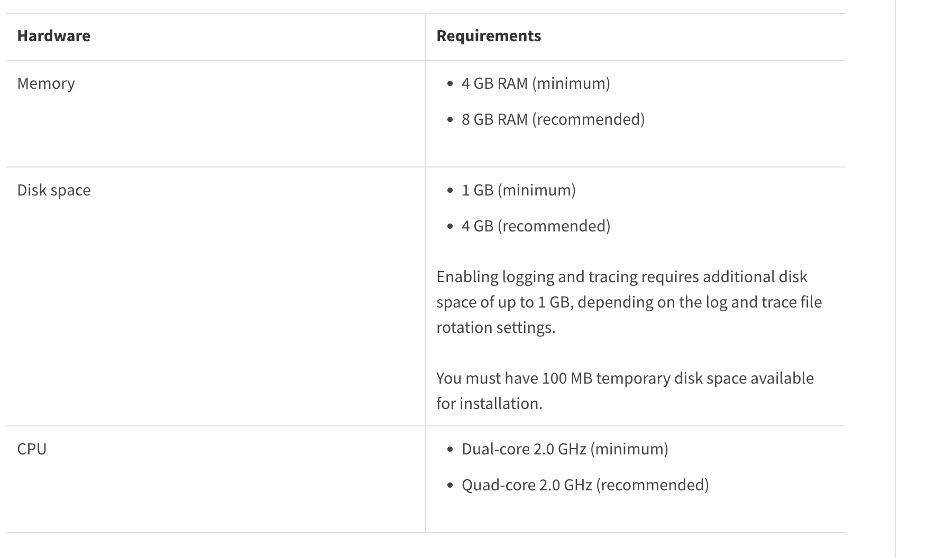Image resolution: width=936 pixels, height=558 pixels.
Task: Click the bullet before "Quad-core 2.0 GHz"
Action: (450, 486)
